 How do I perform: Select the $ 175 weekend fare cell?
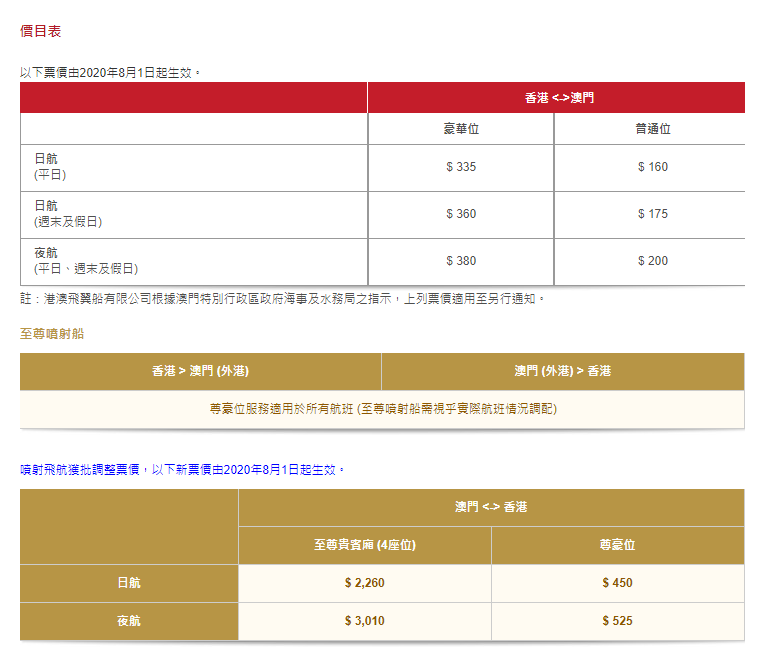tap(652, 214)
